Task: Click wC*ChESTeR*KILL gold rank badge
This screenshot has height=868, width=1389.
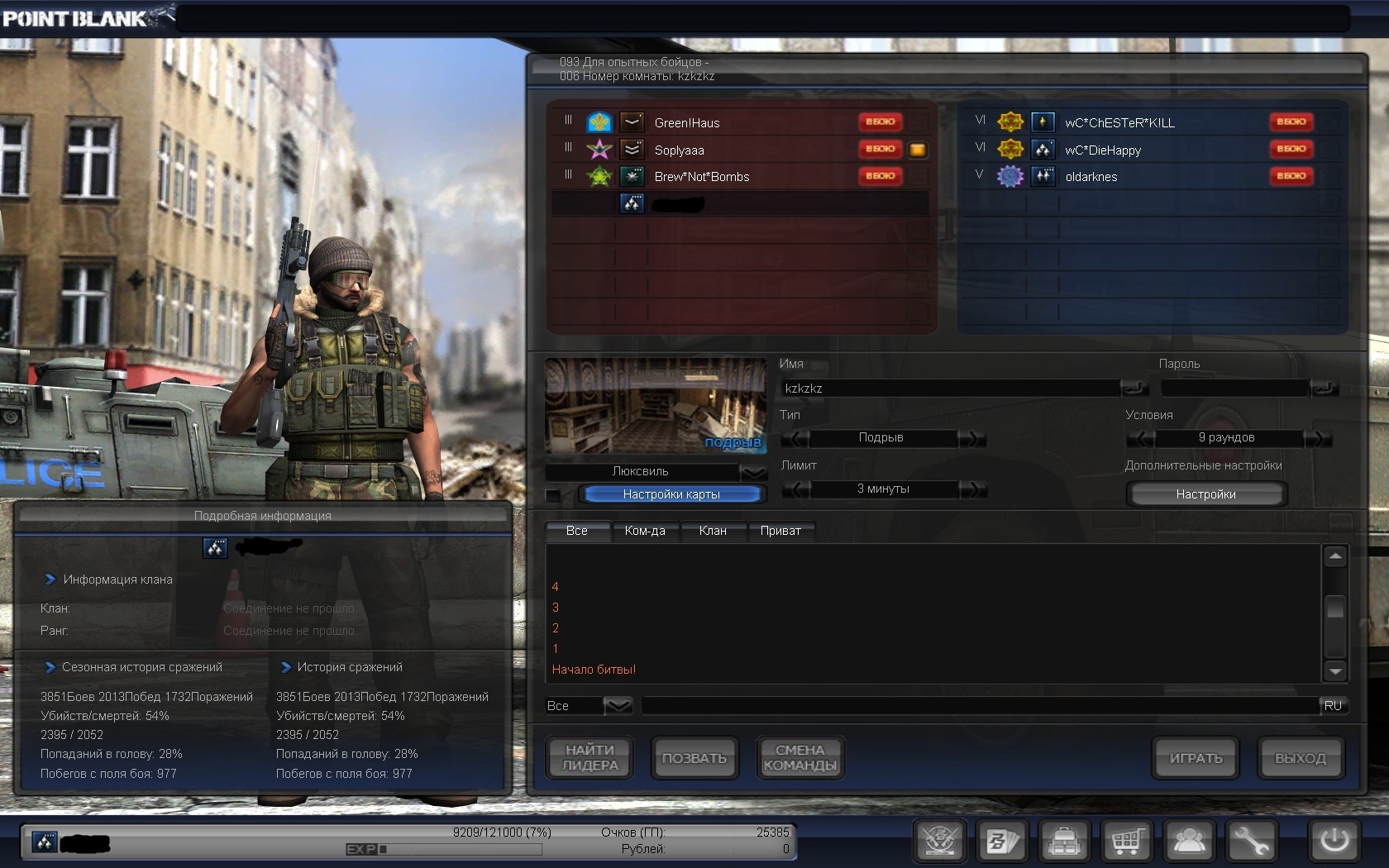Action: coord(1010,122)
